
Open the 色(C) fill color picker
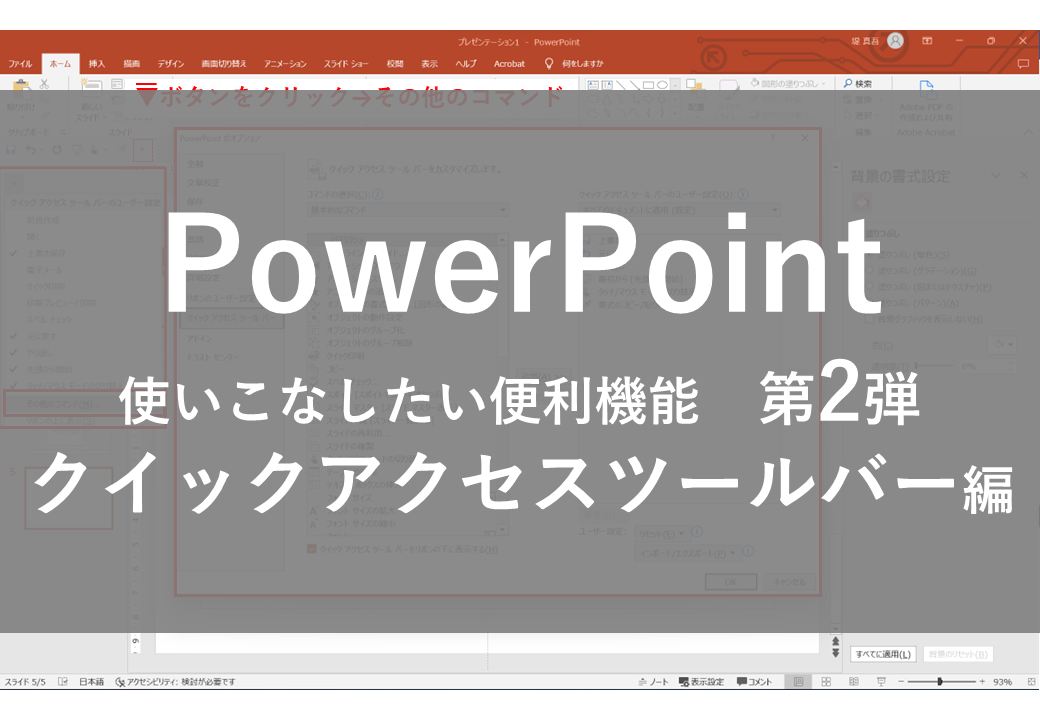(1002, 345)
